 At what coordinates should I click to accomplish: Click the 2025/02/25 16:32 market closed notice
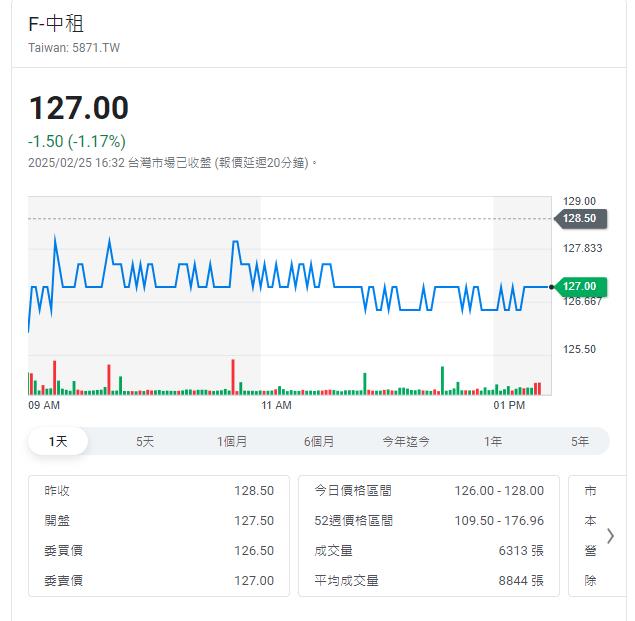point(172,163)
